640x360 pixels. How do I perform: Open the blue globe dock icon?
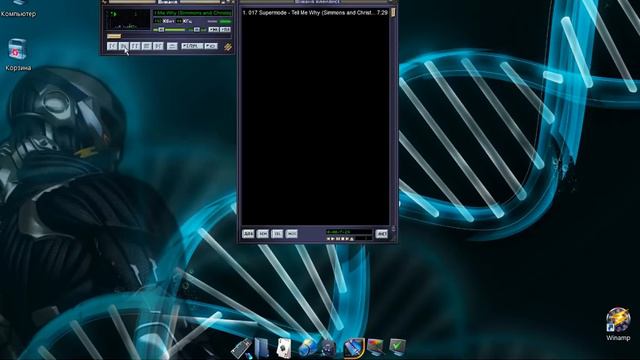click(x=307, y=348)
